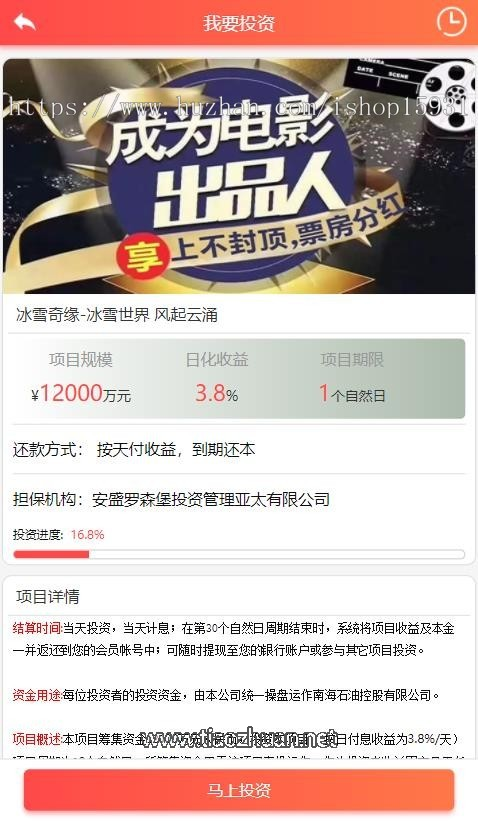Open the clock history icon

coord(451,21)
